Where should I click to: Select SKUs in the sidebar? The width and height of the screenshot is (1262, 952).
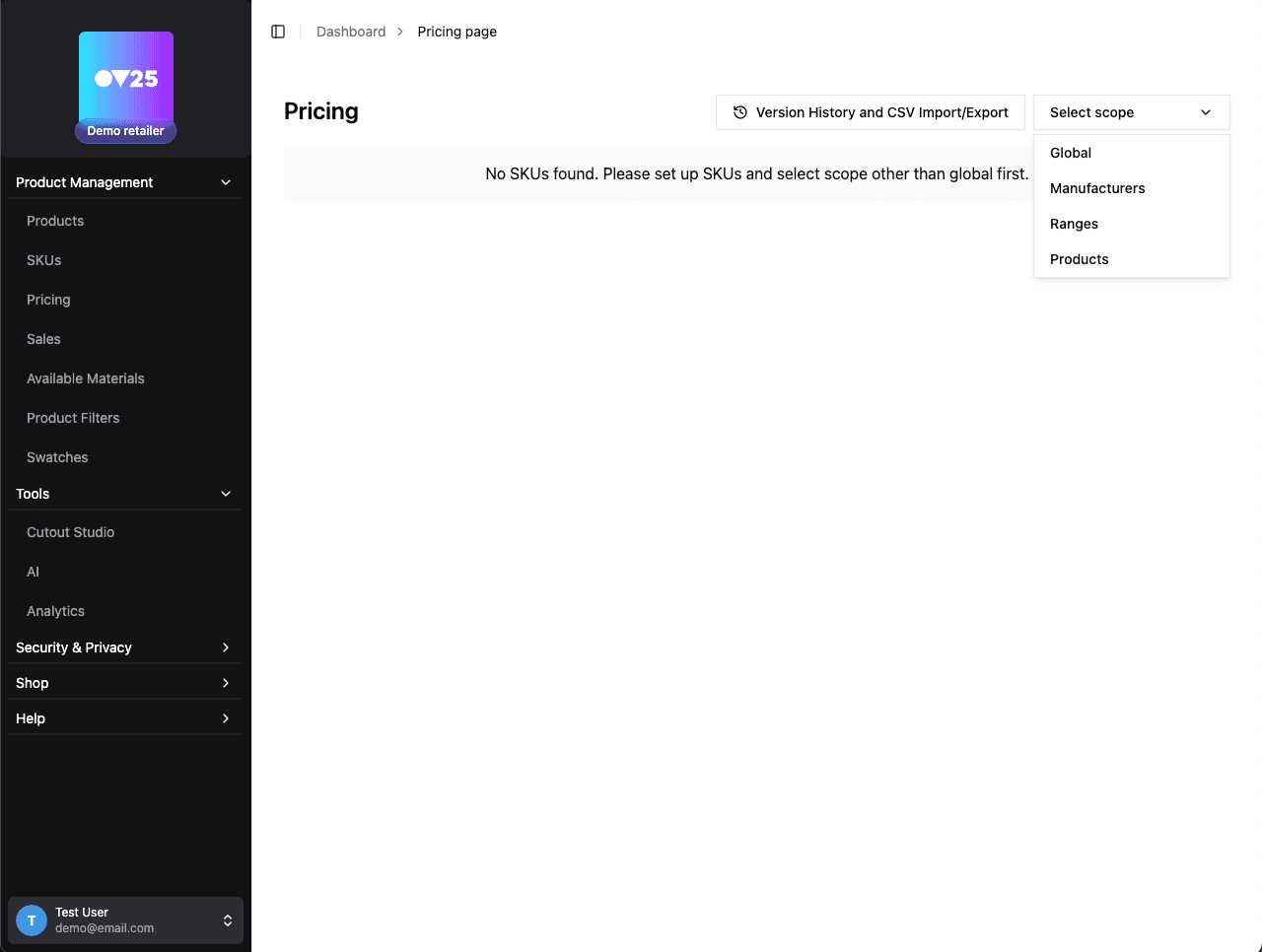tap(43, 260)
